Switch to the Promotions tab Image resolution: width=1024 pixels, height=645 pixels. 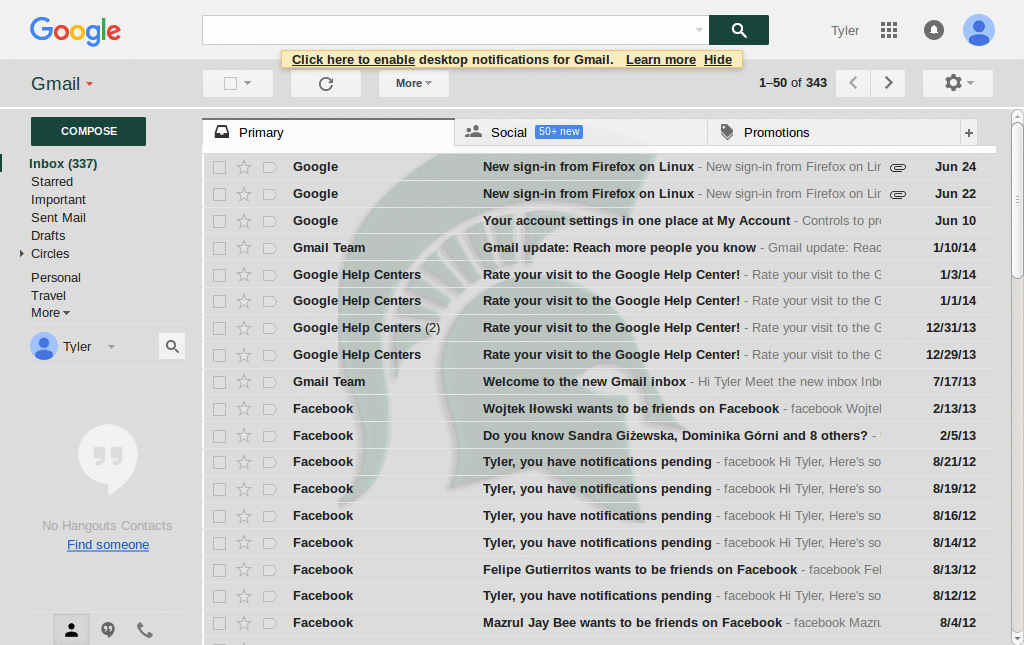[x=834, y=133]
